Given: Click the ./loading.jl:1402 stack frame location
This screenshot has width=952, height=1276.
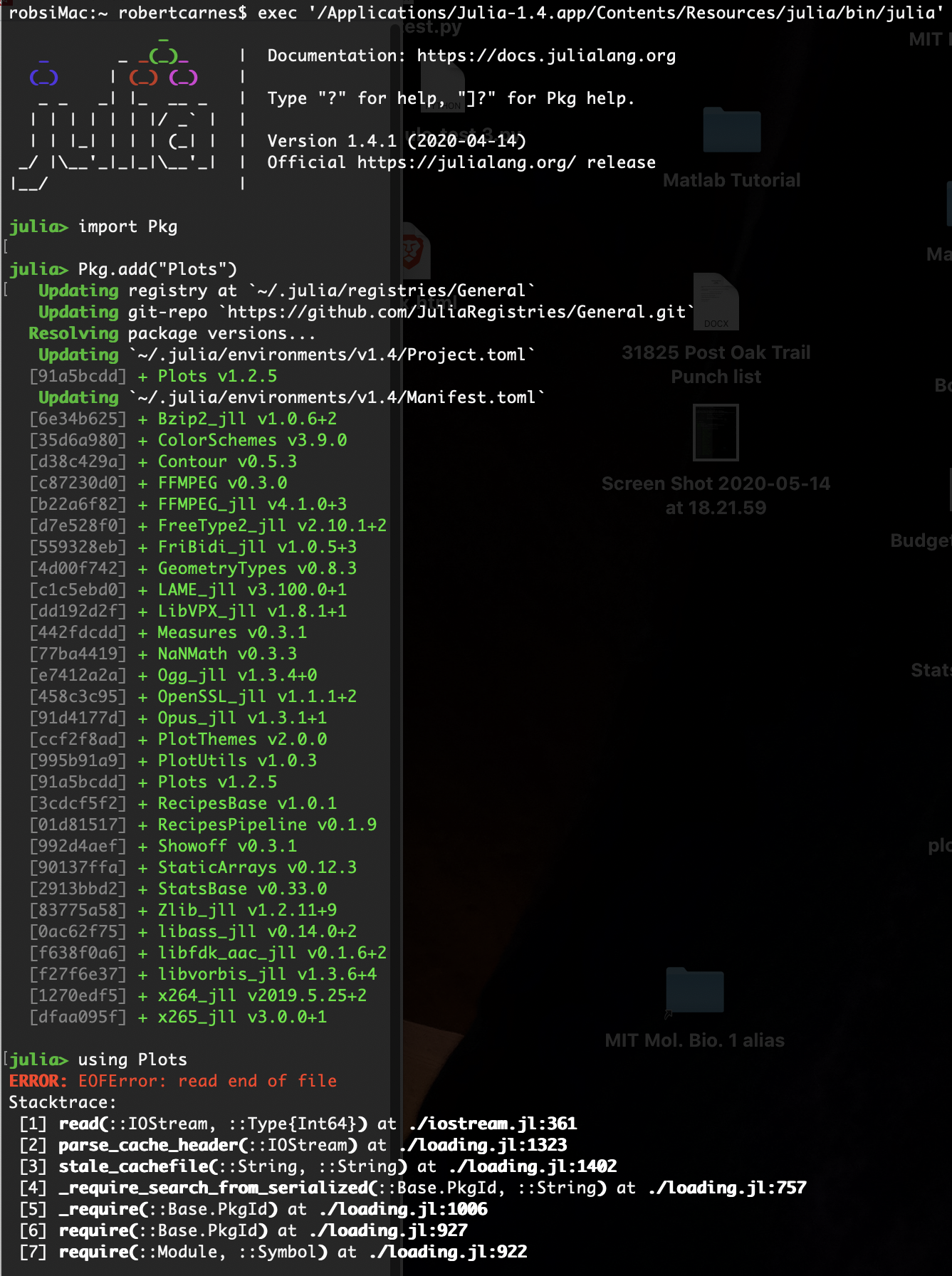Looking at the screenshot, I should tap(533, 1166).
